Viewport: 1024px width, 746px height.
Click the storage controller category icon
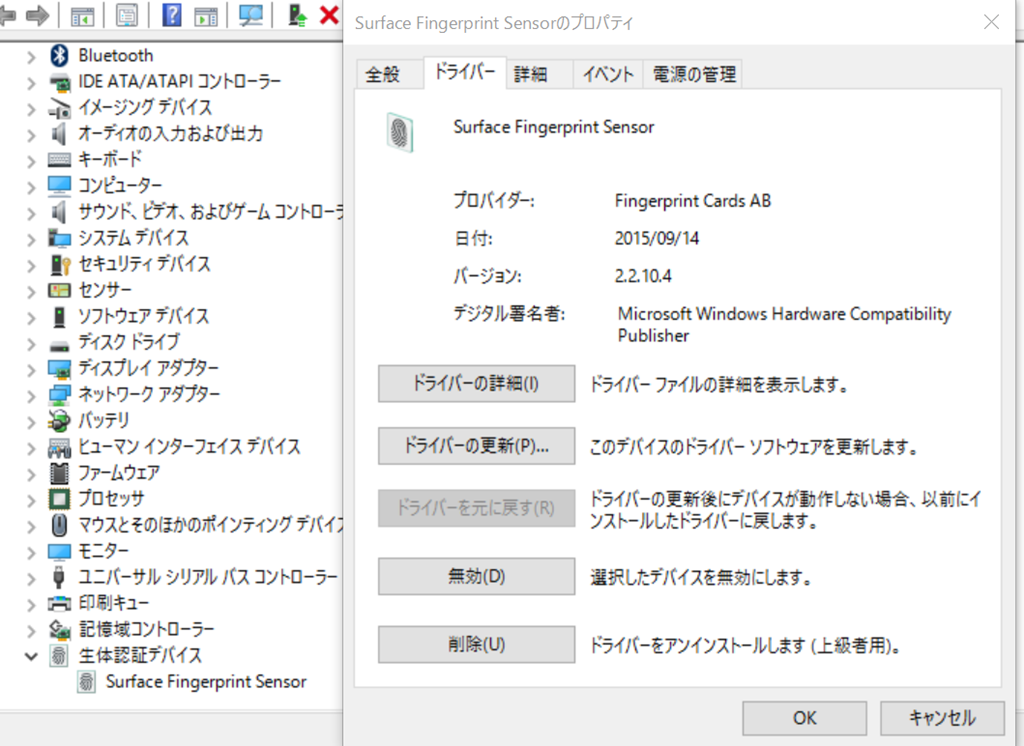click(59, 630)
